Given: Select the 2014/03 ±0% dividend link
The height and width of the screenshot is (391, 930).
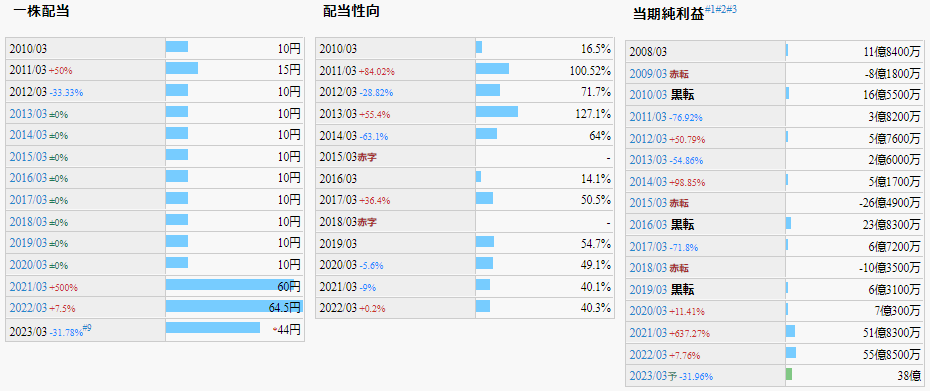Looking at the screenshot, I should [28, 135].
